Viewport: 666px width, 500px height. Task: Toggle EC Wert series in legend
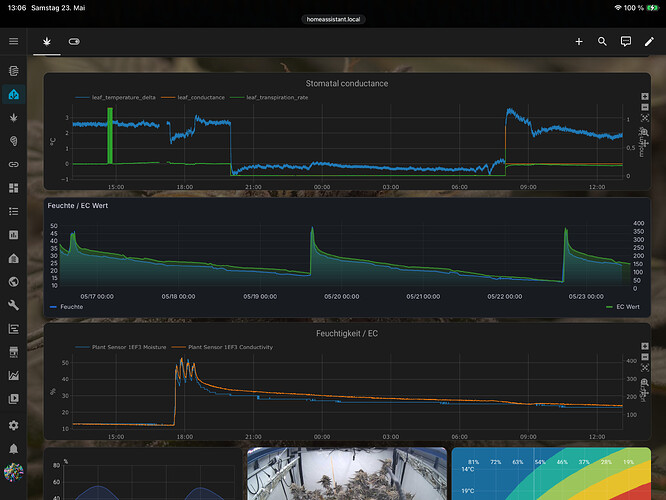click(x=623, y=307)
